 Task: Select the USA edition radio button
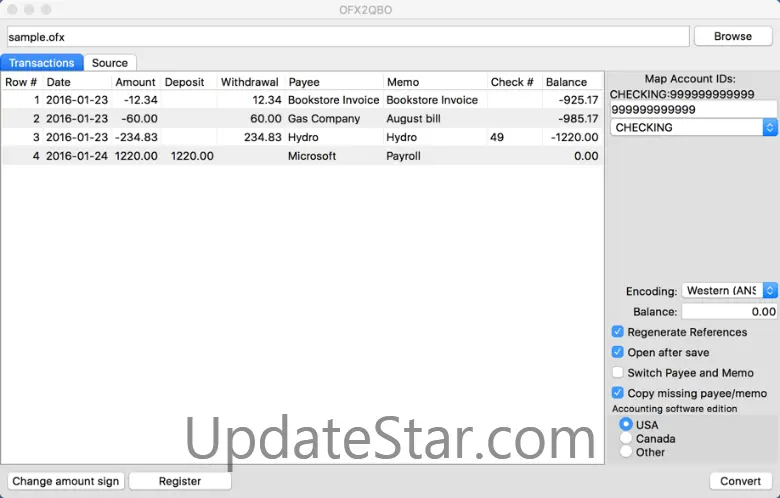626,424
